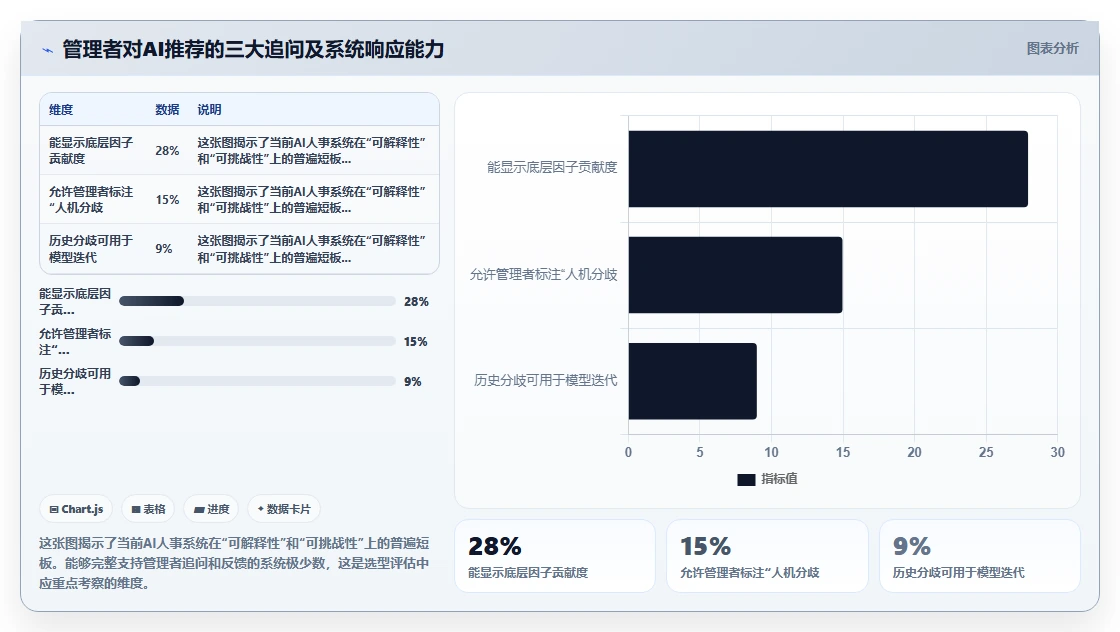
Task: Click chart y-axis label 能显示底层因子贡献度
Action: (x=552, y=168)
